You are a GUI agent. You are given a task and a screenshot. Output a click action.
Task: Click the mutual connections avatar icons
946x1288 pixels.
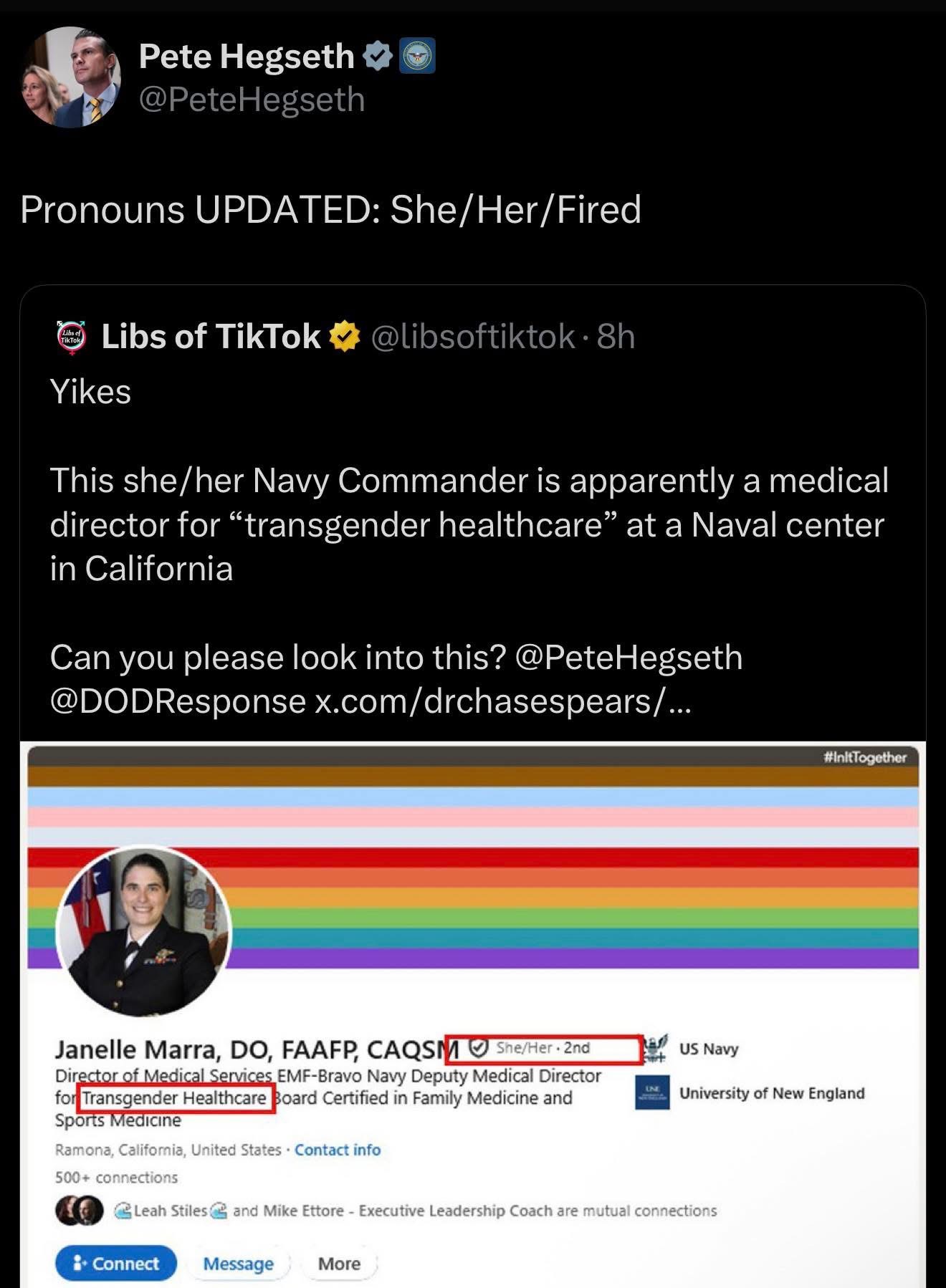tap(80, 1211)
